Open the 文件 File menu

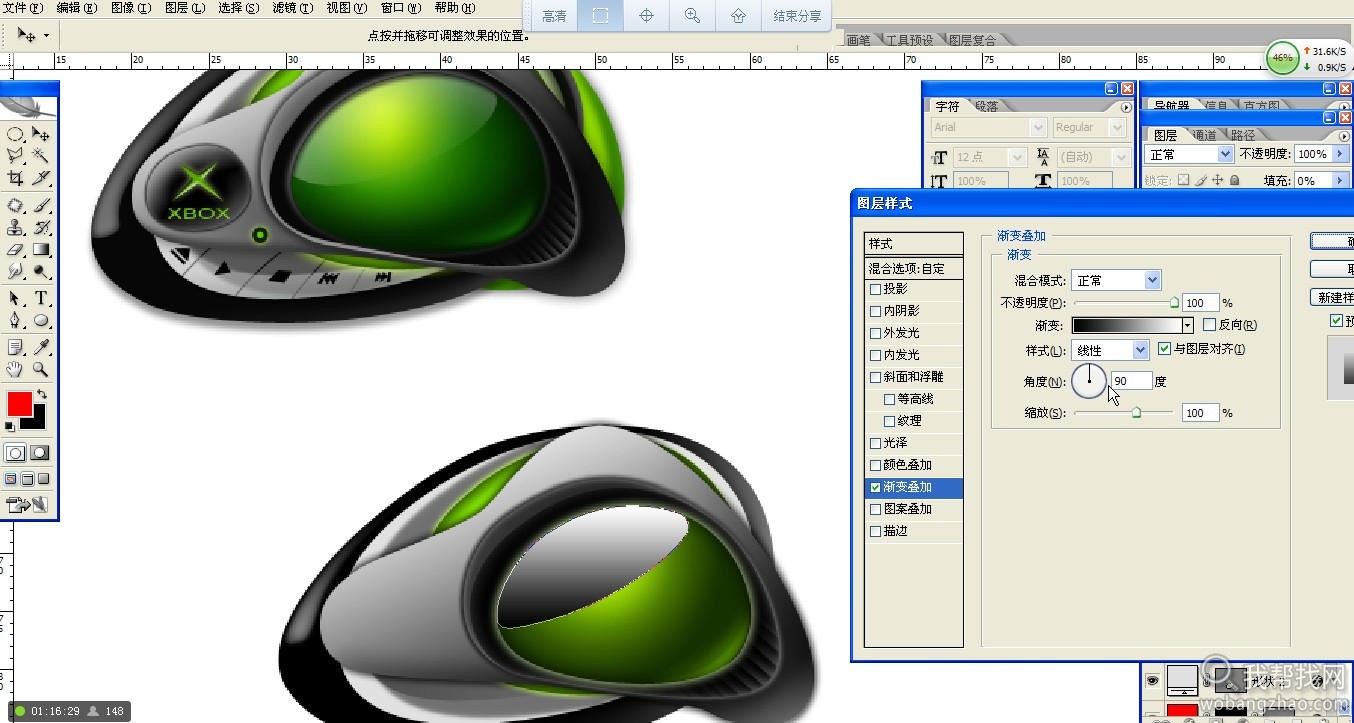click(x=23, y=8)
